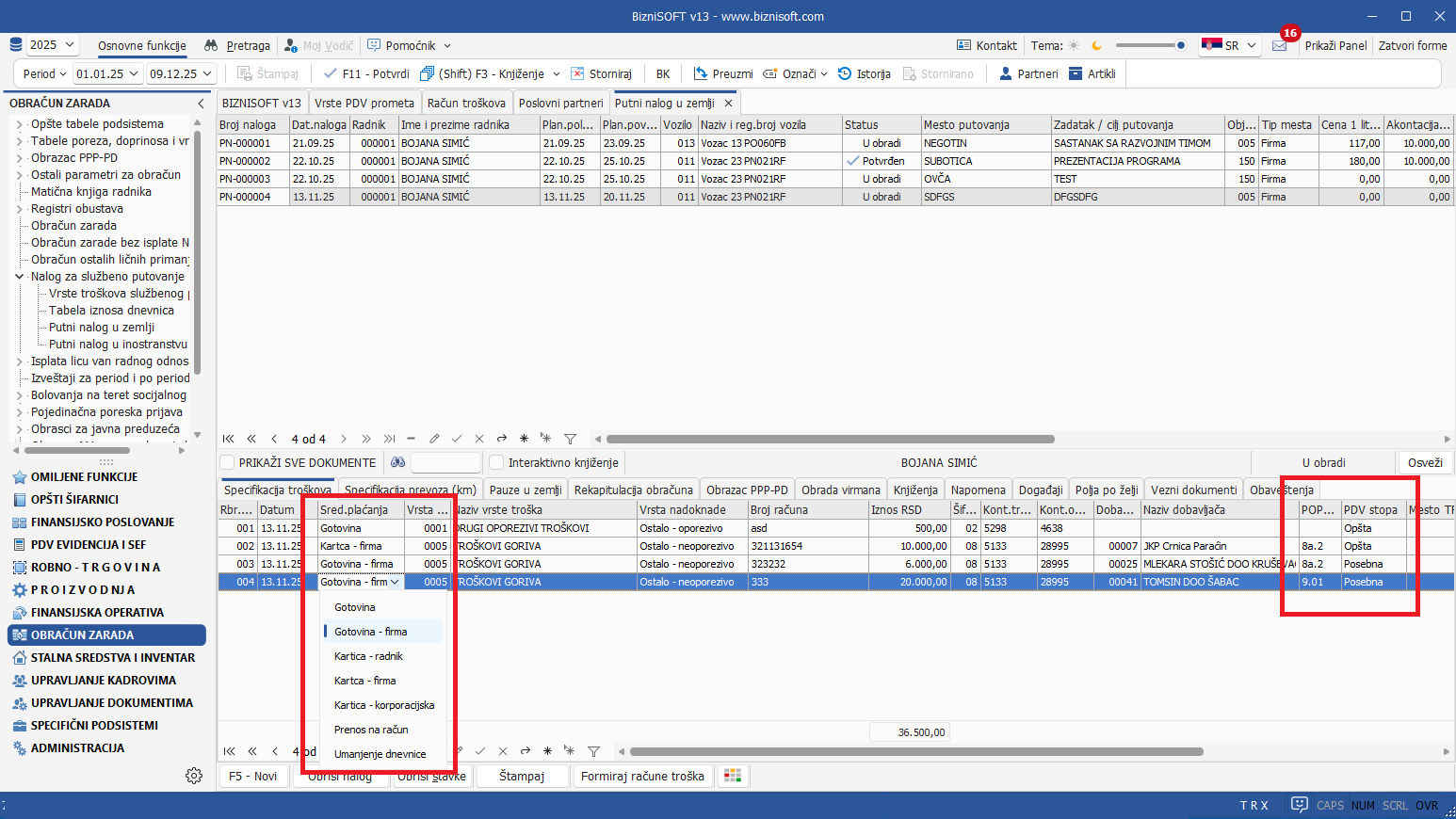Open the Partneri toolbar icon
The image size is (1456, 819).
[1006, 73]
